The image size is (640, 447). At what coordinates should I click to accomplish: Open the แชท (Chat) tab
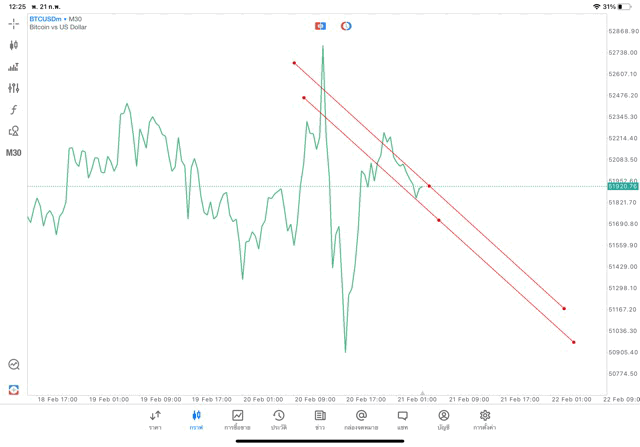point(402,419)
